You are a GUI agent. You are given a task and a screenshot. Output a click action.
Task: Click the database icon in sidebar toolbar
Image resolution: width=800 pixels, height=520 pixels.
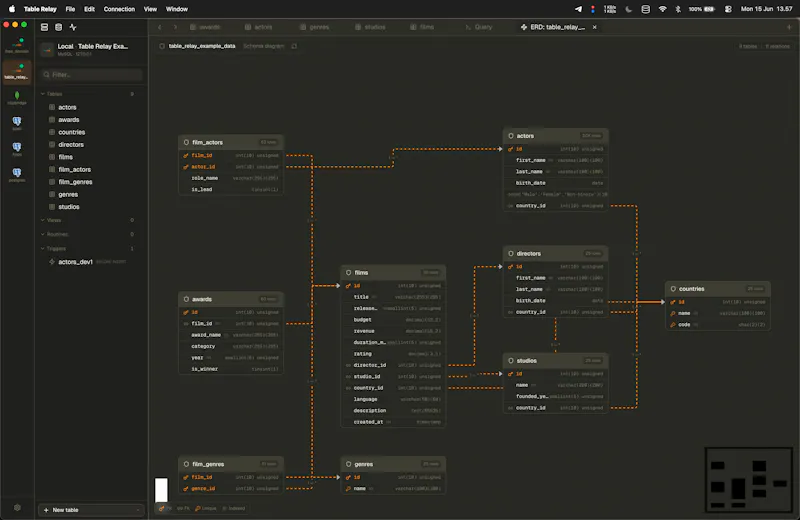[59, 27]
